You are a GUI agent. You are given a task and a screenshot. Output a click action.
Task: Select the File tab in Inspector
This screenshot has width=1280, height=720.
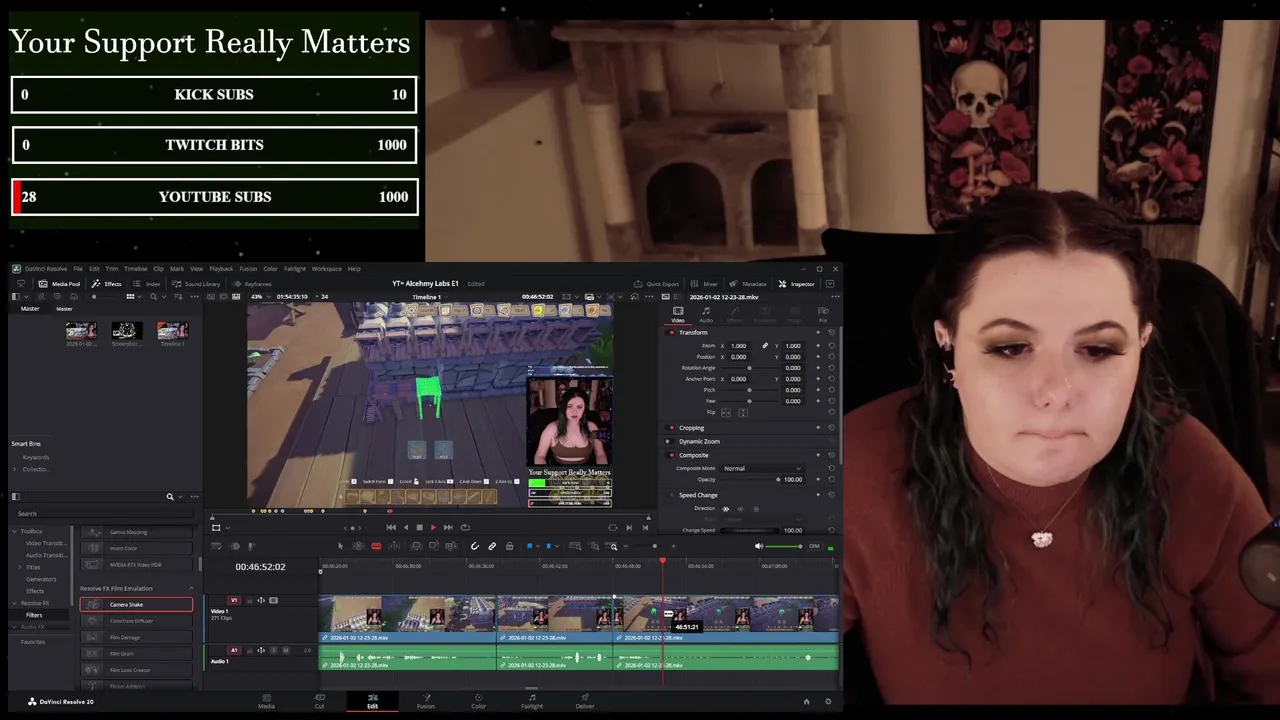point(823,315)
